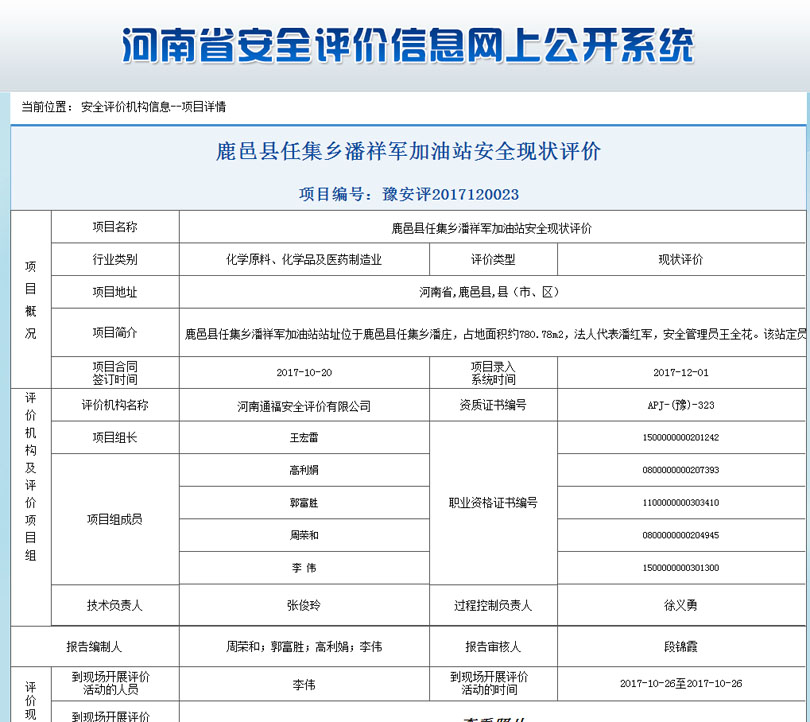Click the project name value in the 项目名称 row
810x722 pixels.
(x=491, y=228)
